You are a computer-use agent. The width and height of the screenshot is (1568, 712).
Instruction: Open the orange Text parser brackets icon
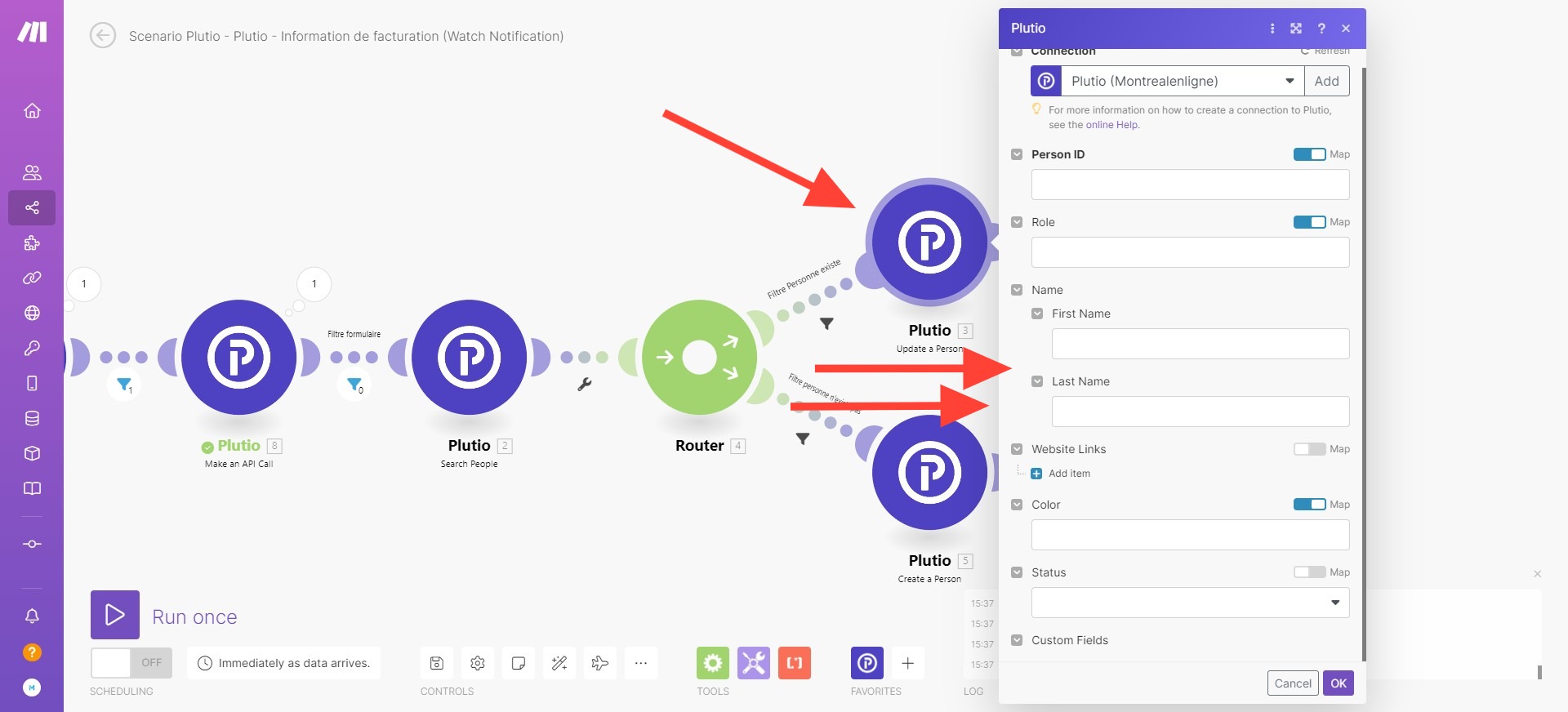(795, 663)
